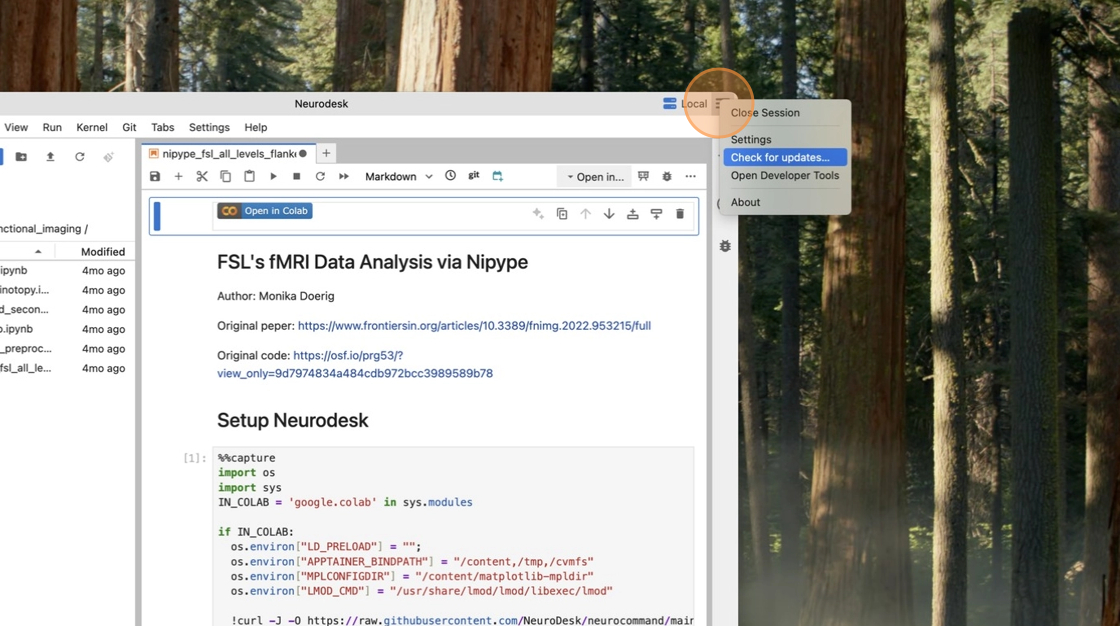Screen dimensions: 1120x626
Task: Open the Help menu
Action: click(256, 127)
